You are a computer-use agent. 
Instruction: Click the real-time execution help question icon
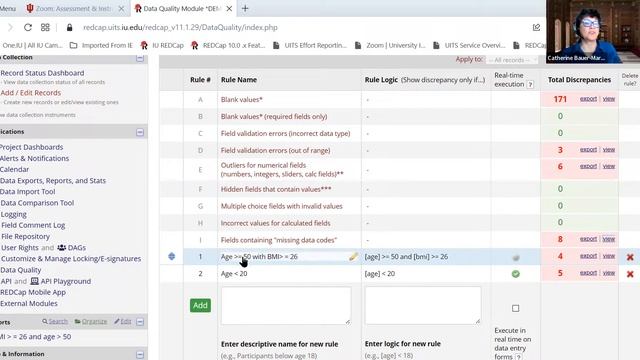click(x=530, y=84)
